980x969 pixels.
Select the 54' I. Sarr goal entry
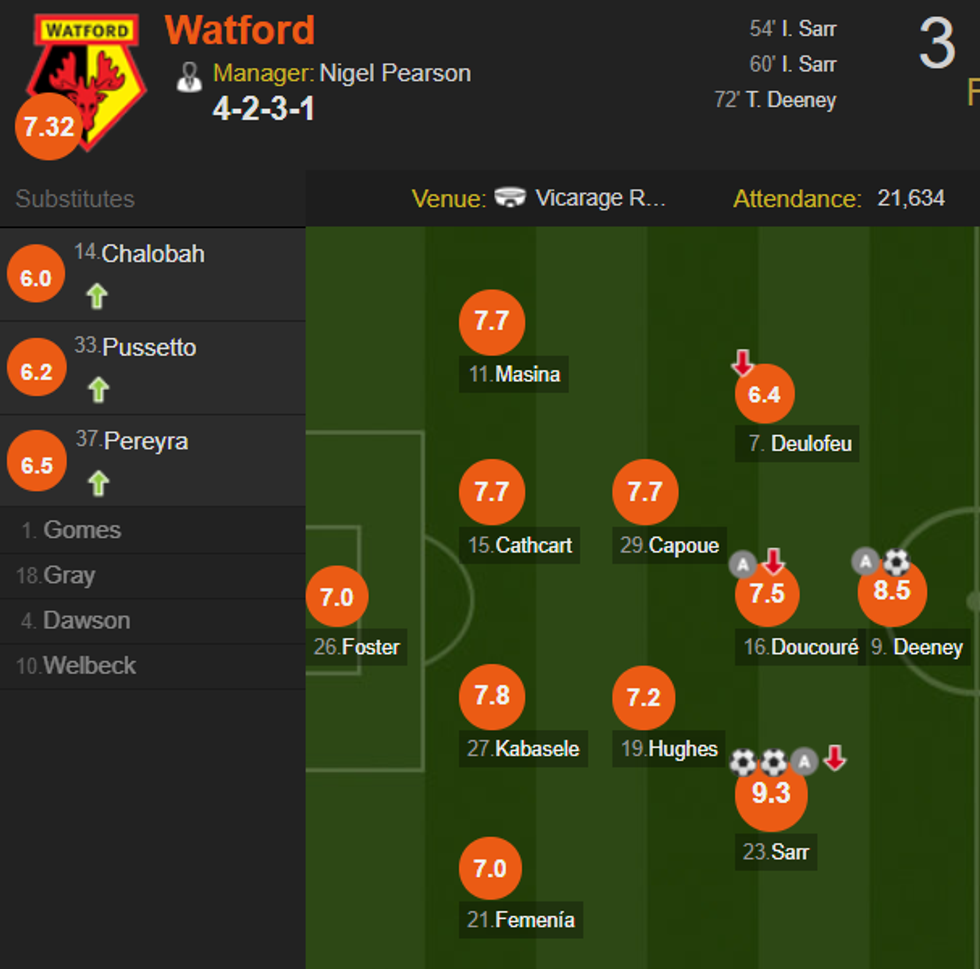[793, 29]
